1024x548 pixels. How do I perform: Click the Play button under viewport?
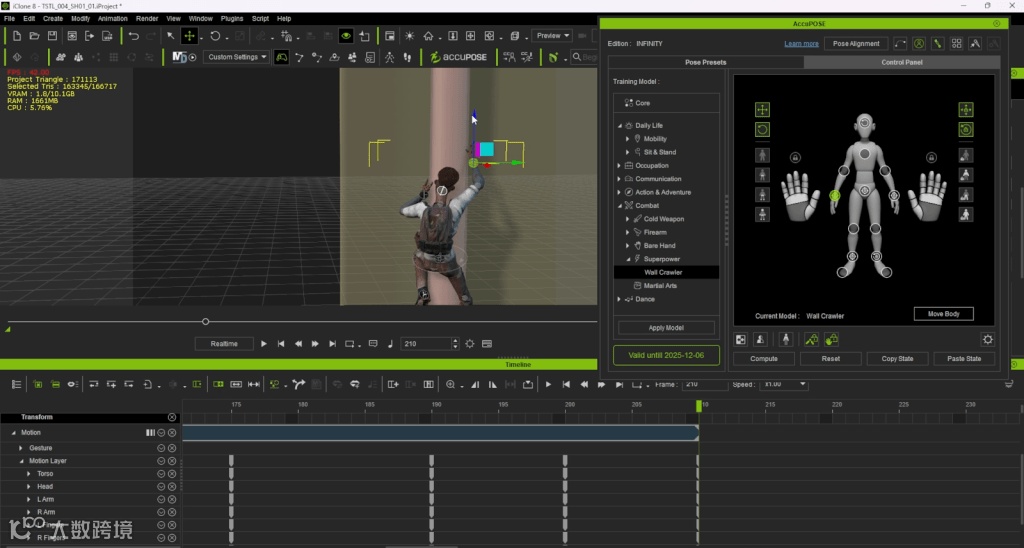pyautogui.click(x=264, y=344)
